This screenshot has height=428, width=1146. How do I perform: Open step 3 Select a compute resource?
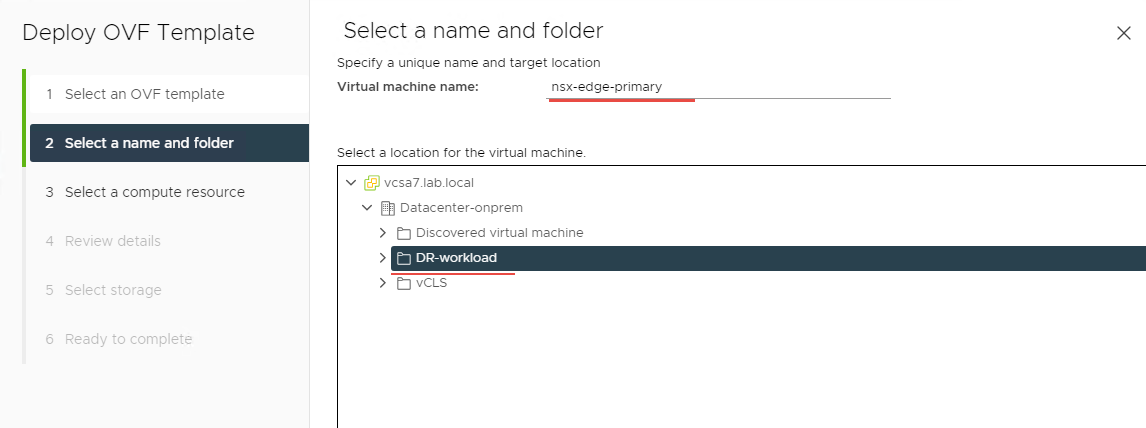tap(154, 192)
